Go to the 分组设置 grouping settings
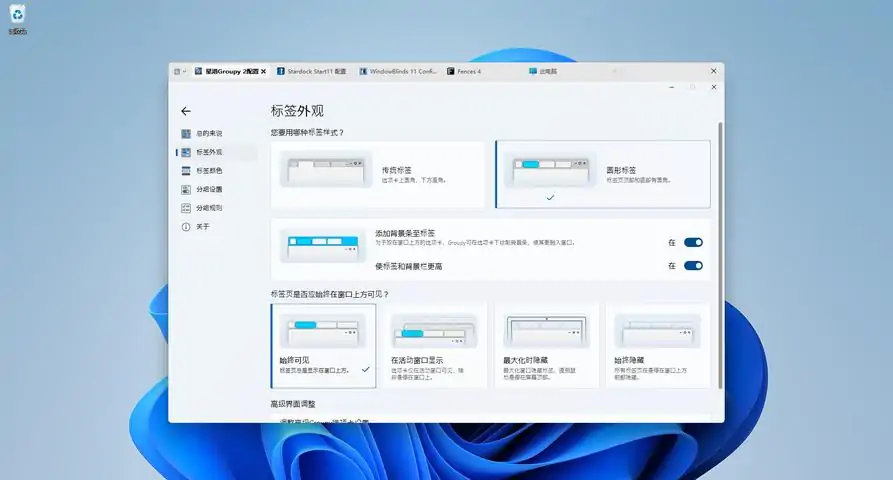Image resolution: width=893 pixels, height=480 pixels. tap(208, 189)
